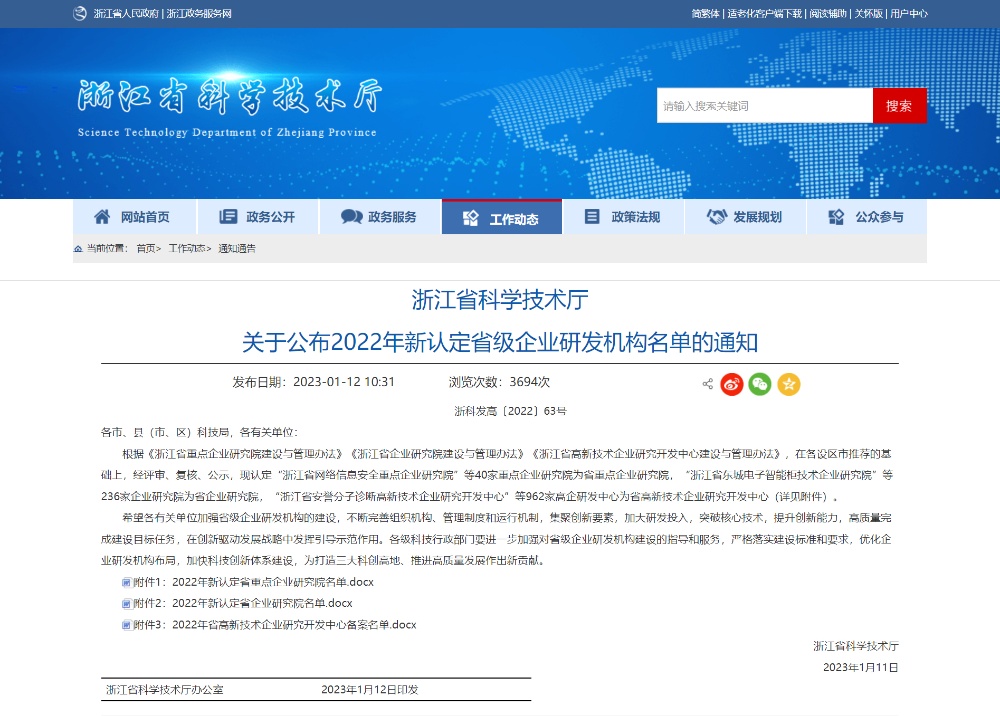
Task: Click the search keyword input field
Action: pyautogui.click(x=764, y=106)
